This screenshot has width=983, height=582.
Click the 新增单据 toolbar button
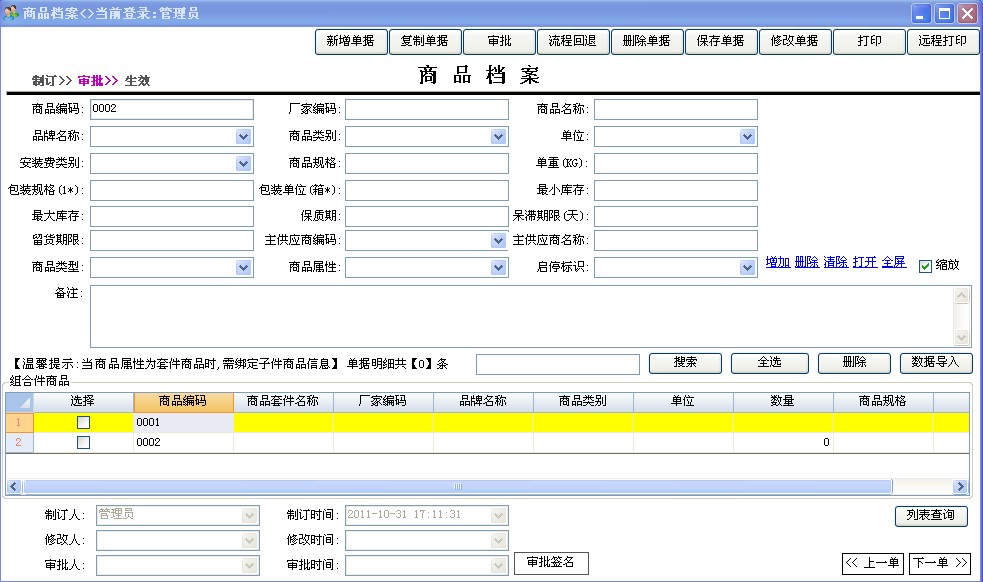point(350,42)
